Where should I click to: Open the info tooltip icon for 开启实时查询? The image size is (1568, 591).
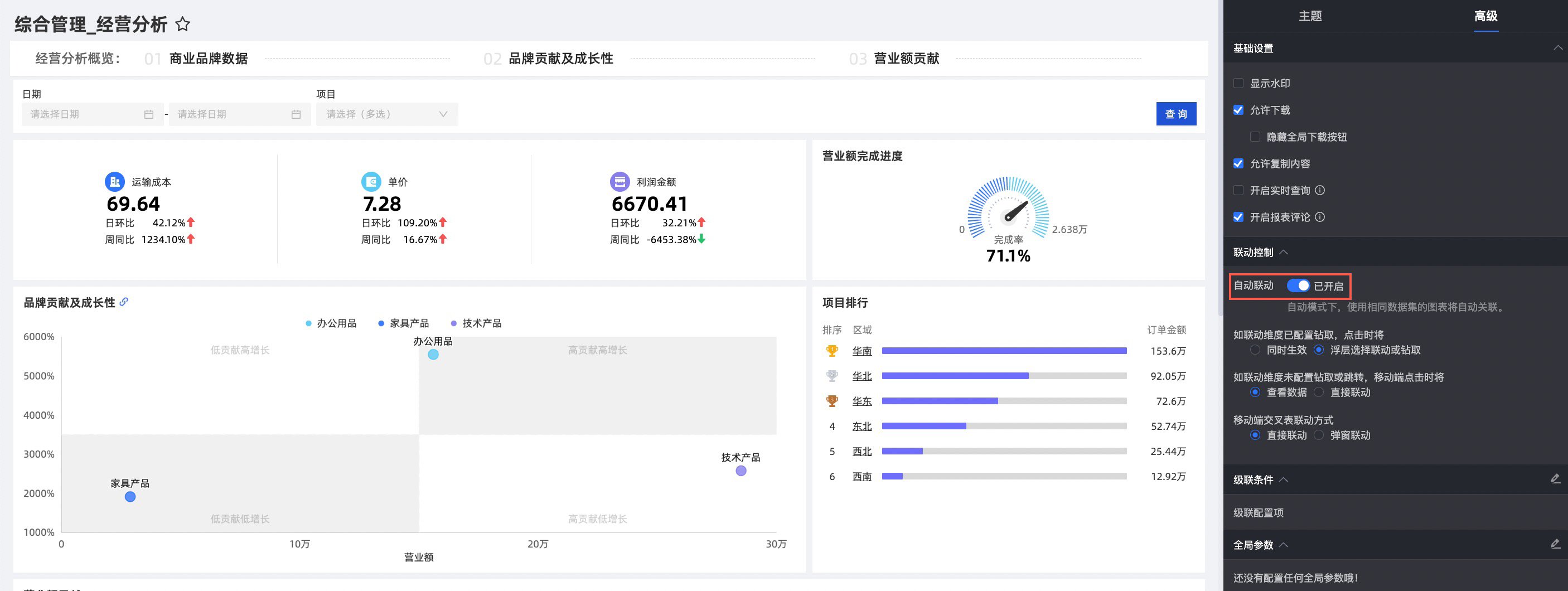(x=1320, y=191)
